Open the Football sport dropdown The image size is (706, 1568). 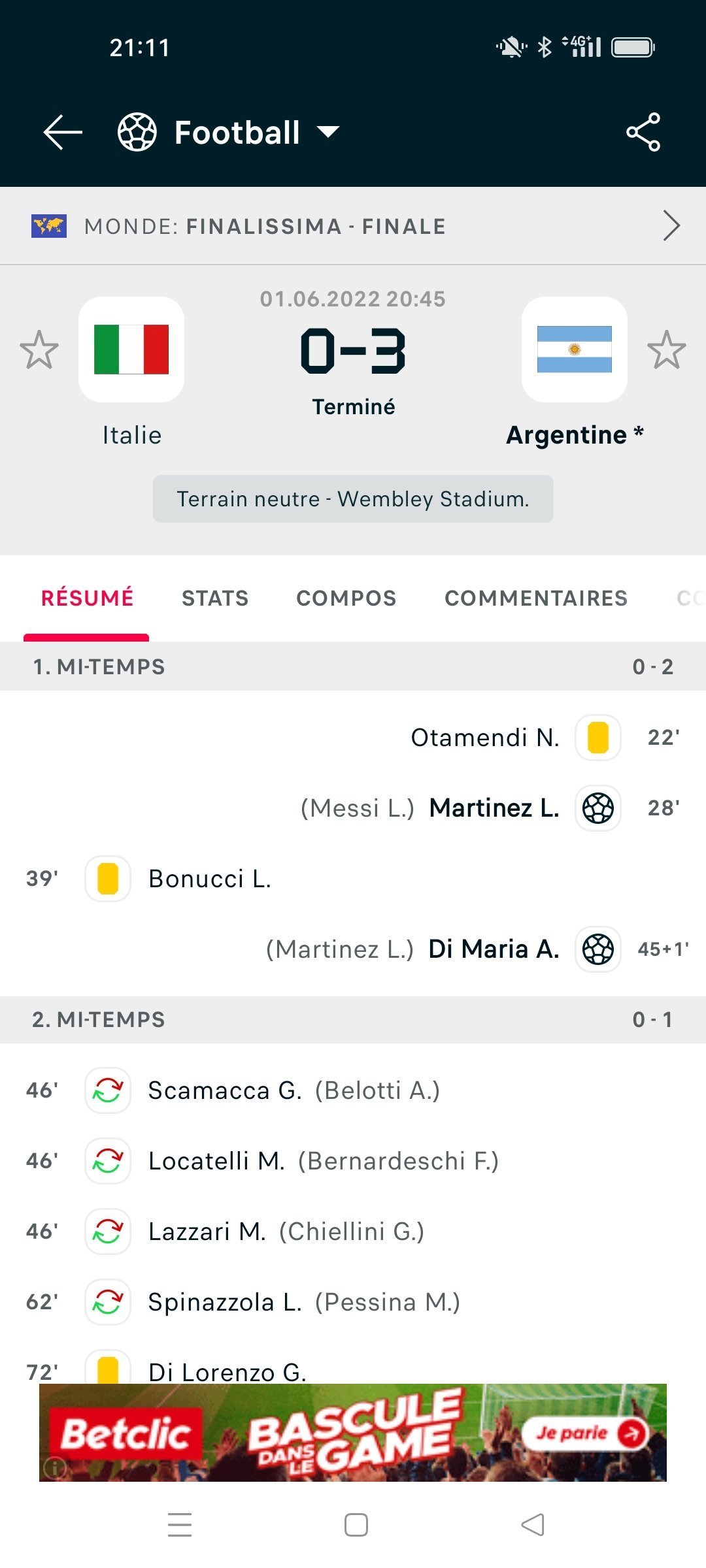coord(328,132)
